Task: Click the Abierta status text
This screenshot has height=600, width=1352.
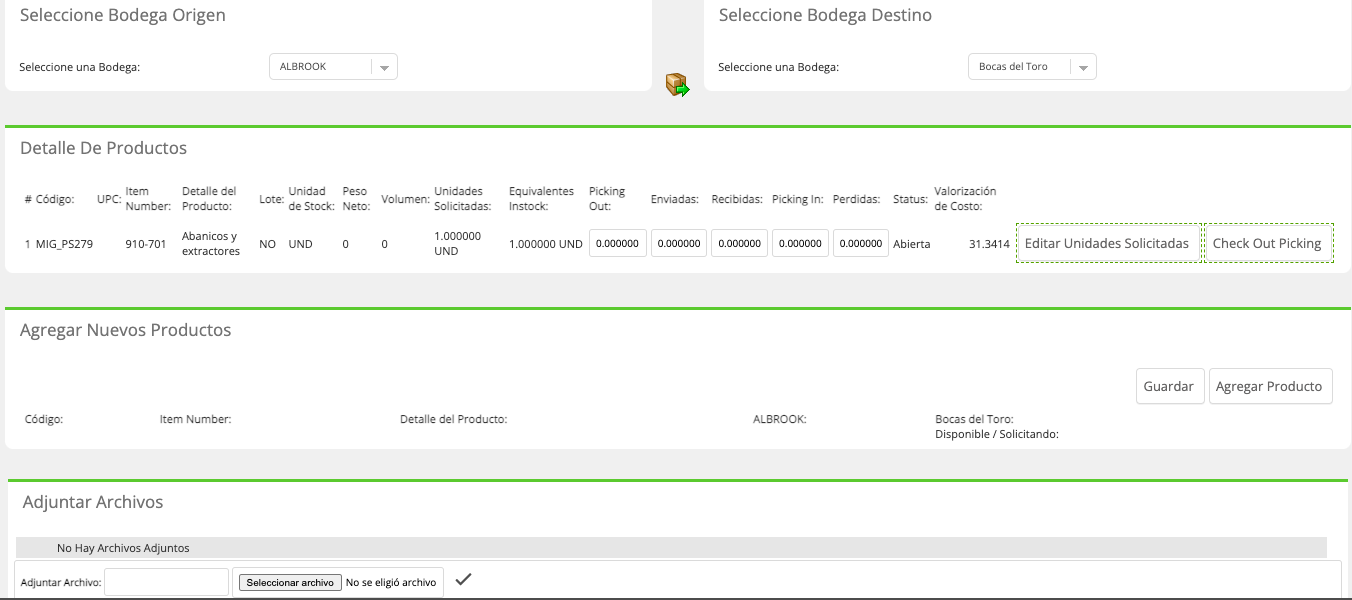Action: 912,243
